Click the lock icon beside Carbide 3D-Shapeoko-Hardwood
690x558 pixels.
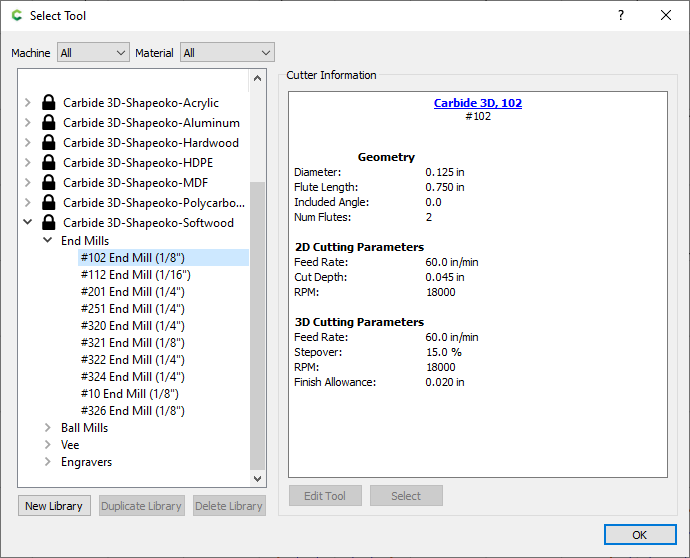(x=48, y=143)
